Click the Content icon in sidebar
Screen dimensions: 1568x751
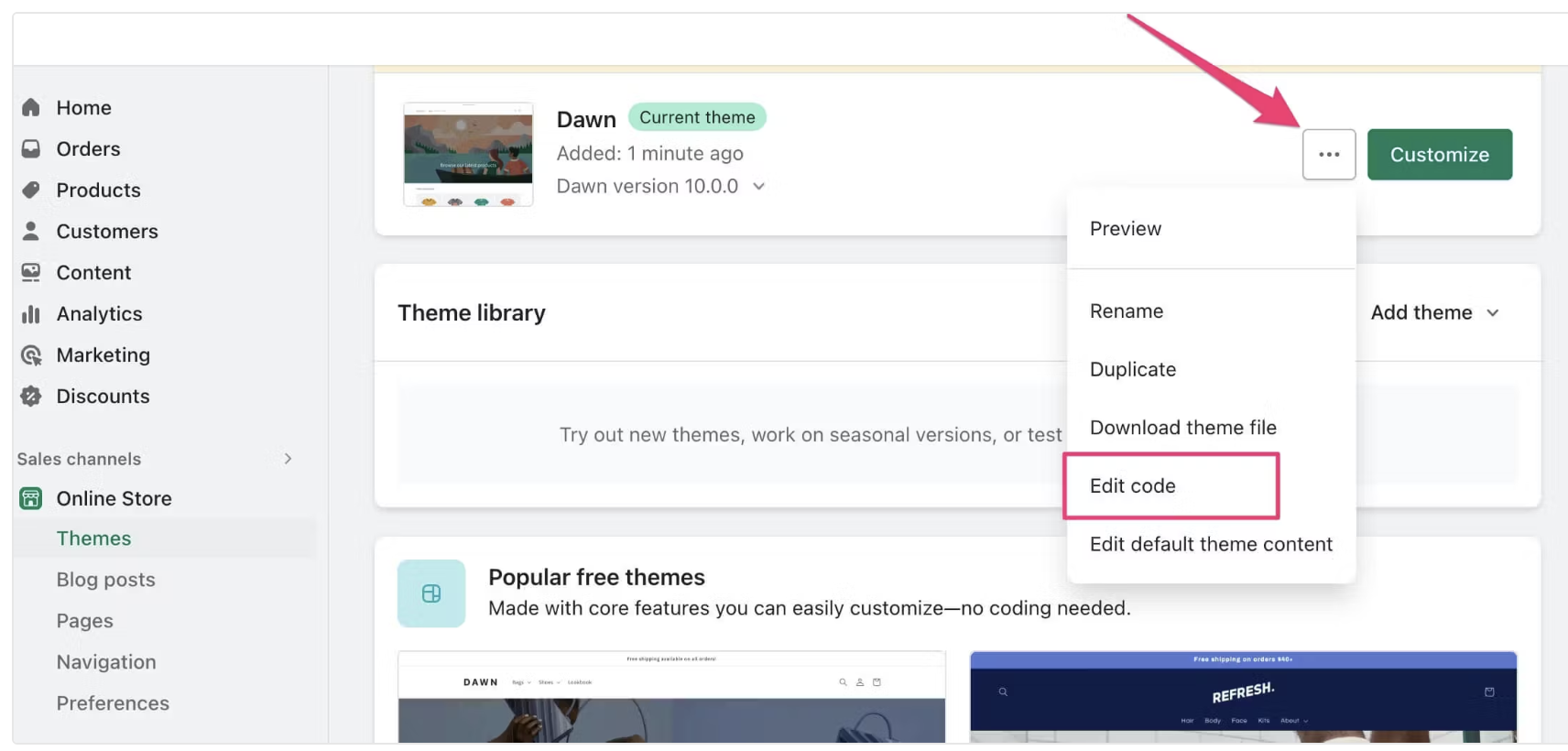[31, 272]
